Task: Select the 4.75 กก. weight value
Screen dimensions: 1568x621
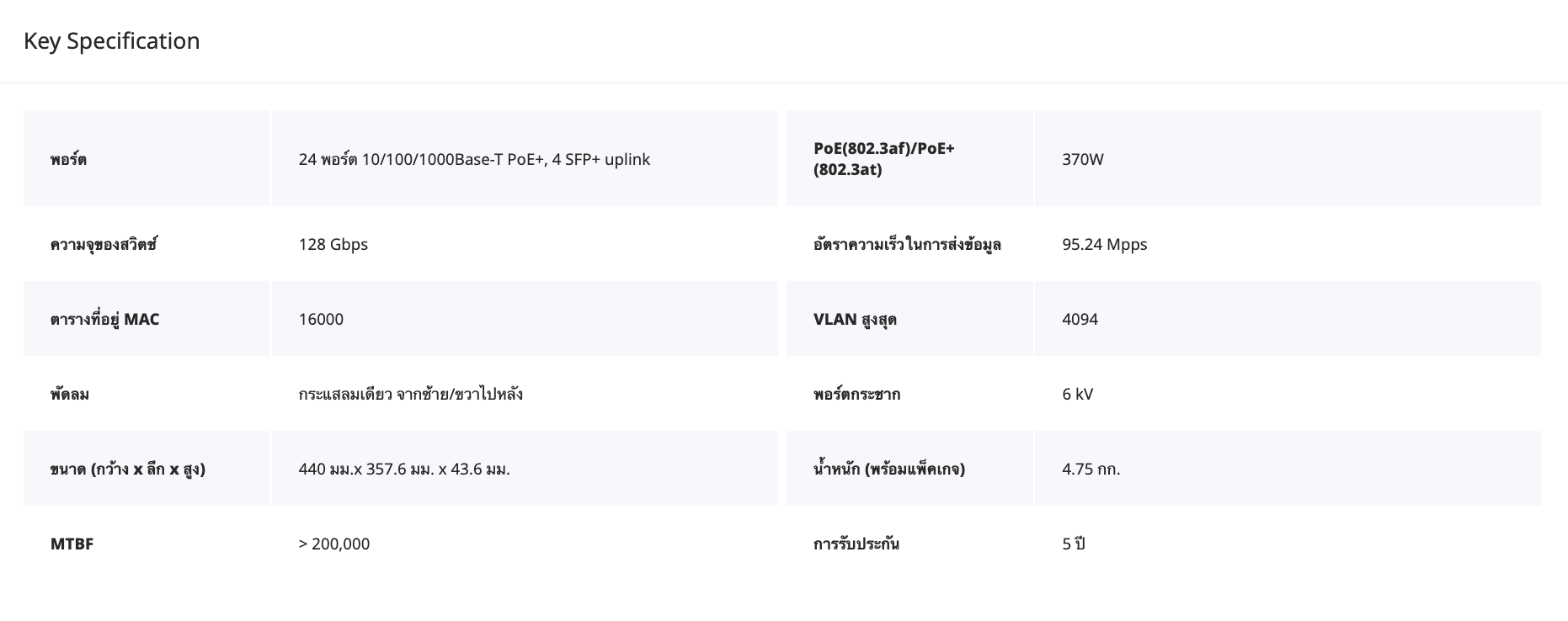Action: point(1091,469)
